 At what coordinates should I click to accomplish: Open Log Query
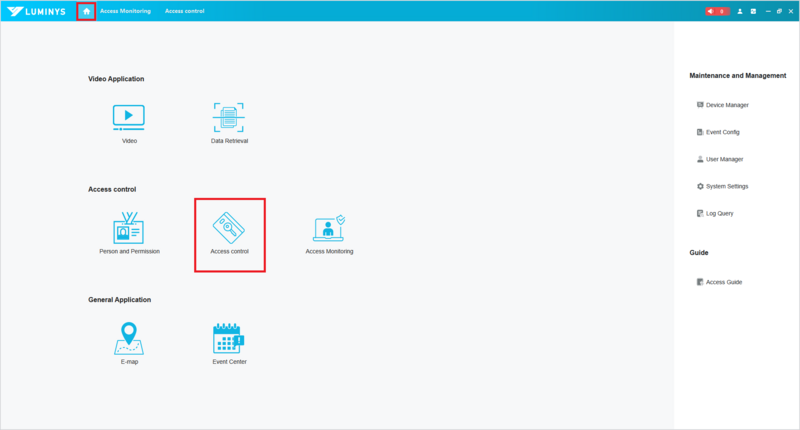pyautogui.click(x=719, y=213)
